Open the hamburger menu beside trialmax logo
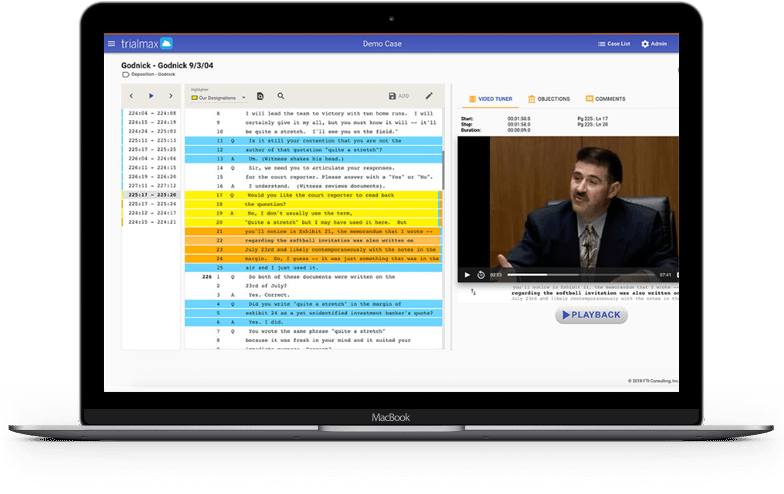The image size is (784, 494). pos(112,44)
